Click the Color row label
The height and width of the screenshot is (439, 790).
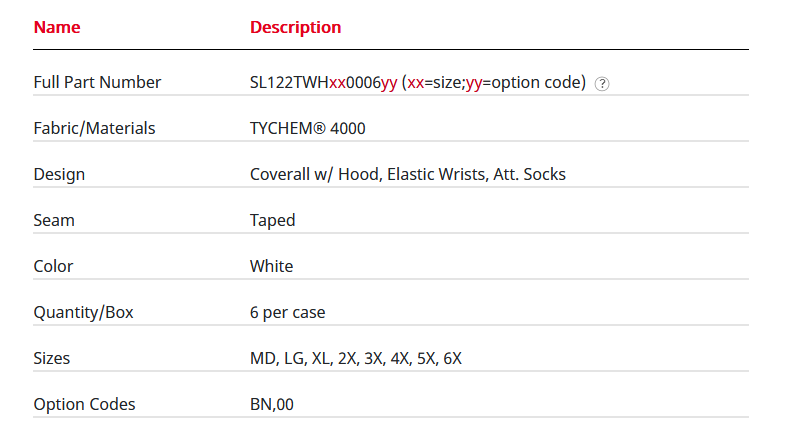tap(53, 266)
